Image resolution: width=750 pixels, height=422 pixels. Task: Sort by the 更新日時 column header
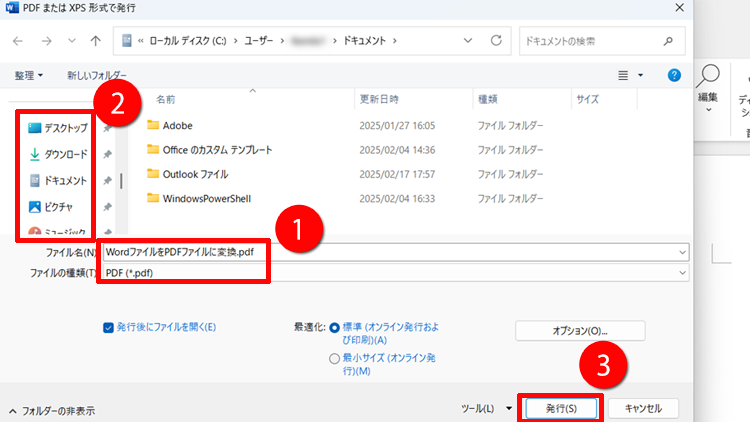pos(379,99)
